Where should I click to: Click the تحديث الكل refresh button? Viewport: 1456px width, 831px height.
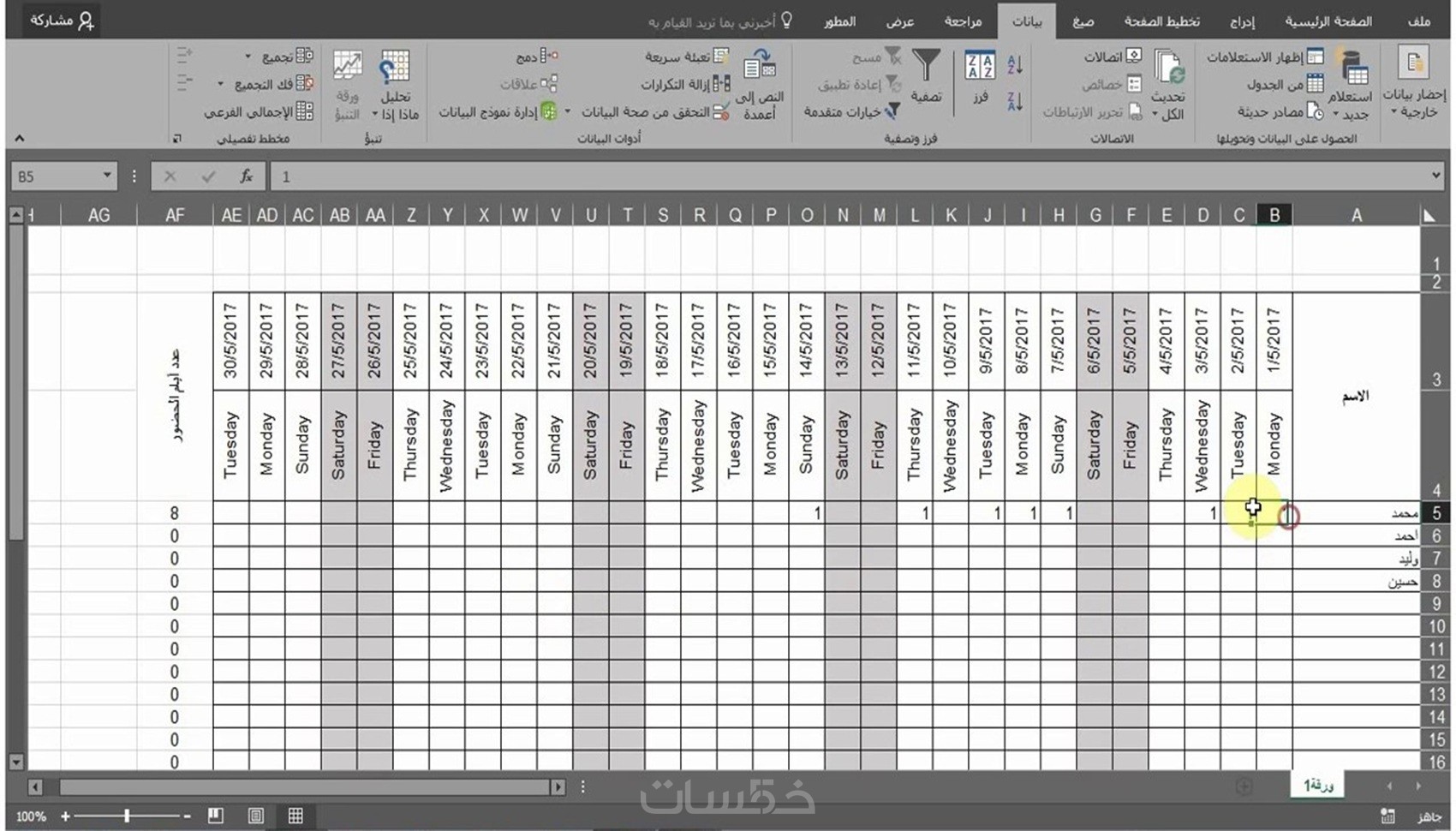pyautogui.click(x=1168, y=84)
